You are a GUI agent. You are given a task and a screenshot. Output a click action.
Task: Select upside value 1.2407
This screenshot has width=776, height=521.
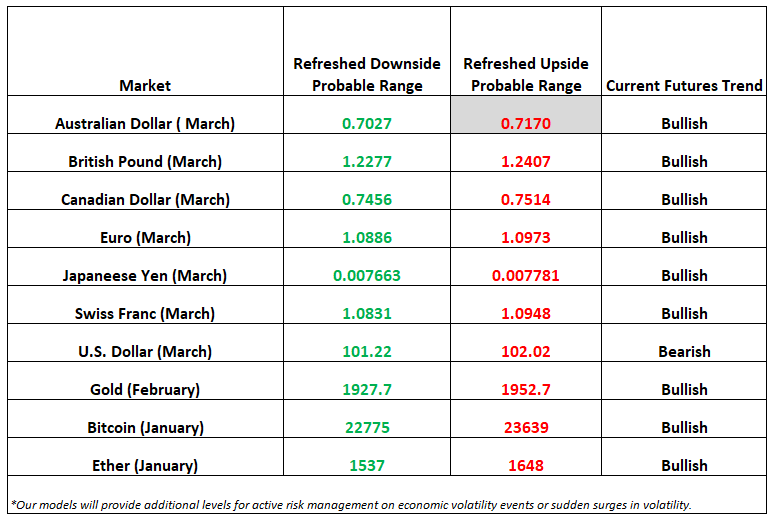coord(526,161)
